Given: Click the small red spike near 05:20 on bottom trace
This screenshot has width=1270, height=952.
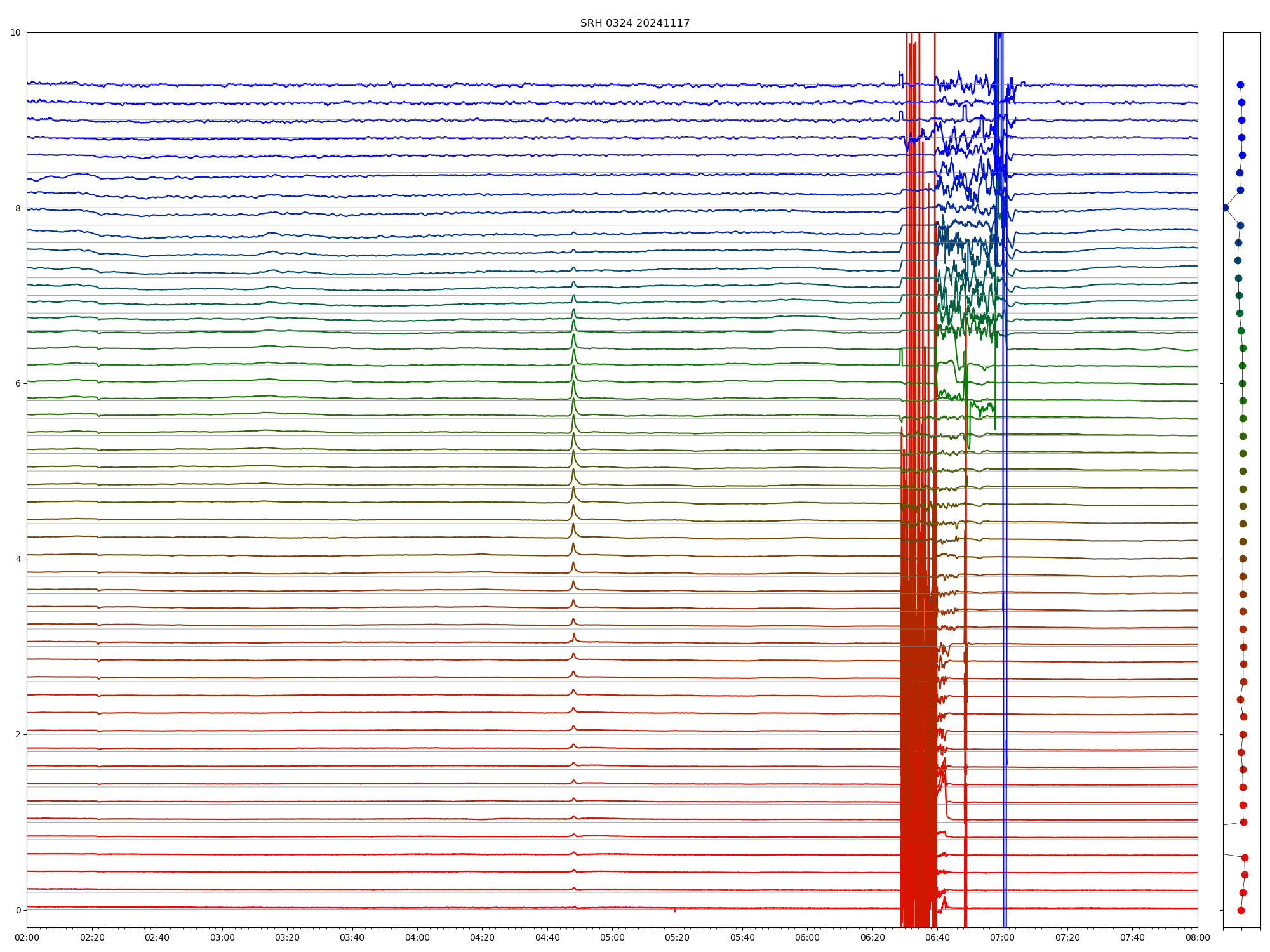Looking at the screenshot, I should tap(674, 910).
